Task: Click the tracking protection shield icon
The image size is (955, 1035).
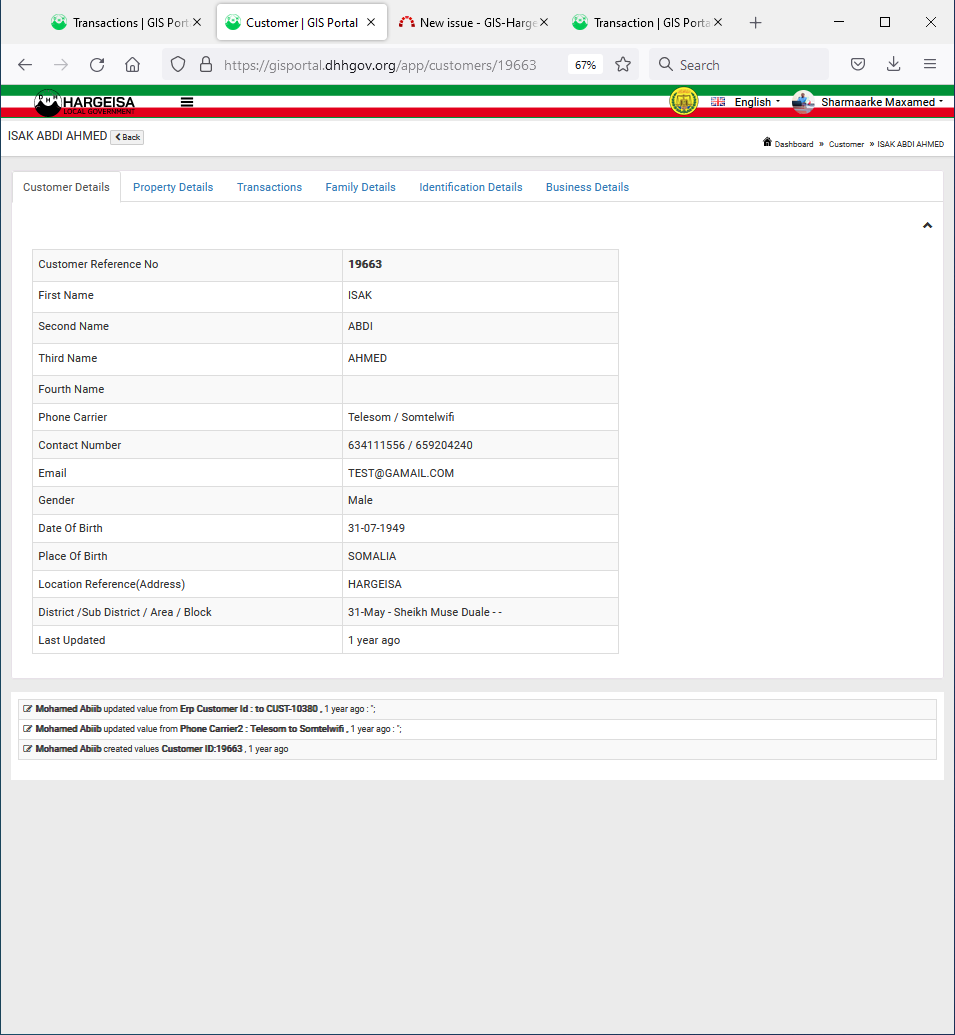Action: (x=178, y=65)
